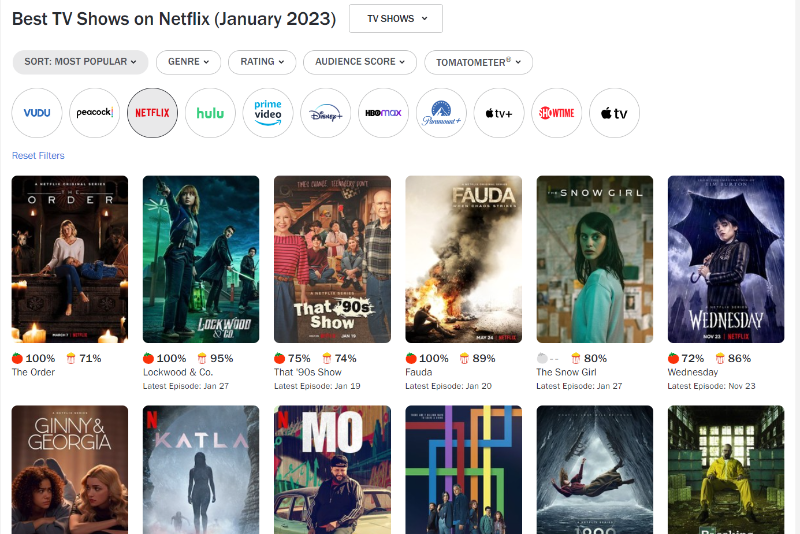800x534 pixels.
Task: Open the Ginny & Georgia poster
Action: tap(70, 470)
